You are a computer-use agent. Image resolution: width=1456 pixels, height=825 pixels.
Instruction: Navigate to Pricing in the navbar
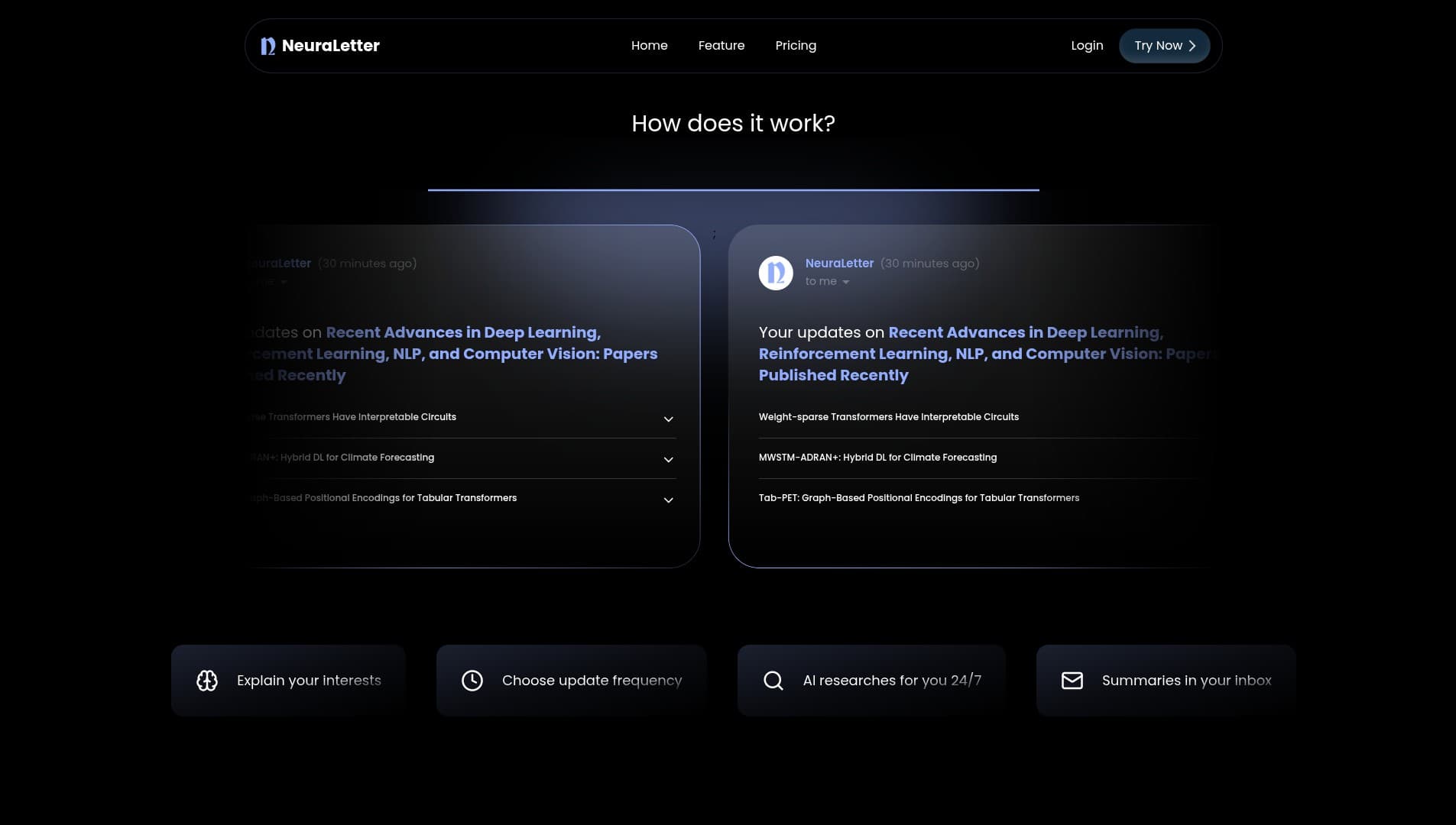(x=796, y=46)
